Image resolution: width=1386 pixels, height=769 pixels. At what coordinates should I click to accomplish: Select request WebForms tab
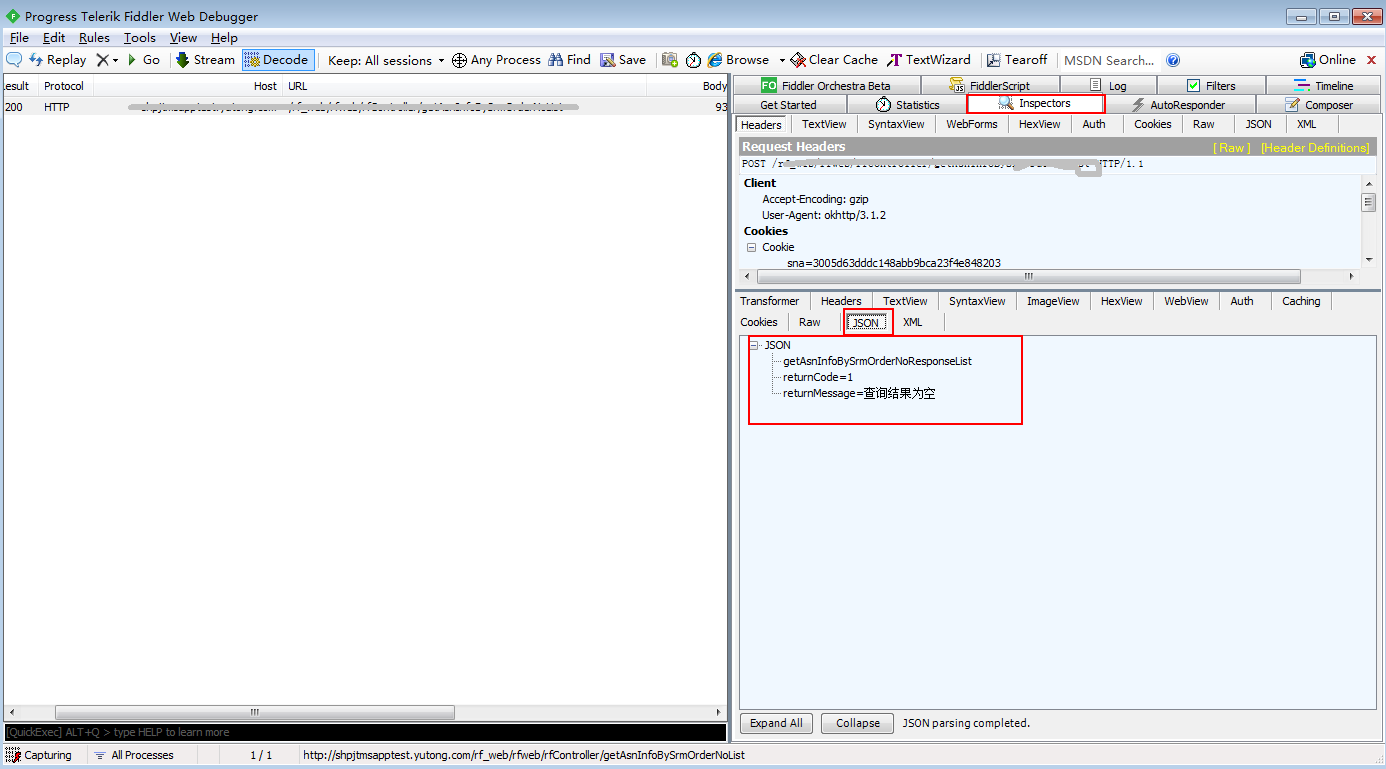click(x=972, y=124)
